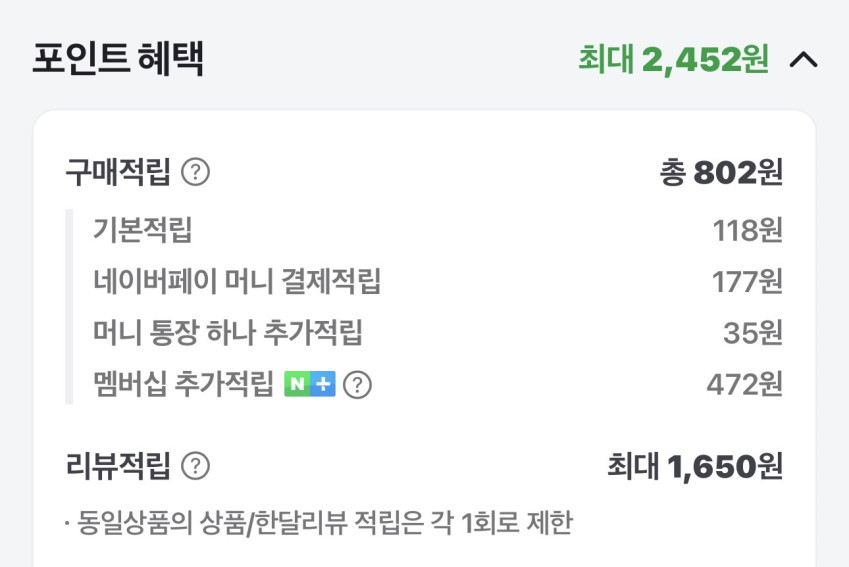
Task: Click the green and blue N+ membership badge
Action: (x=310, y=384)
